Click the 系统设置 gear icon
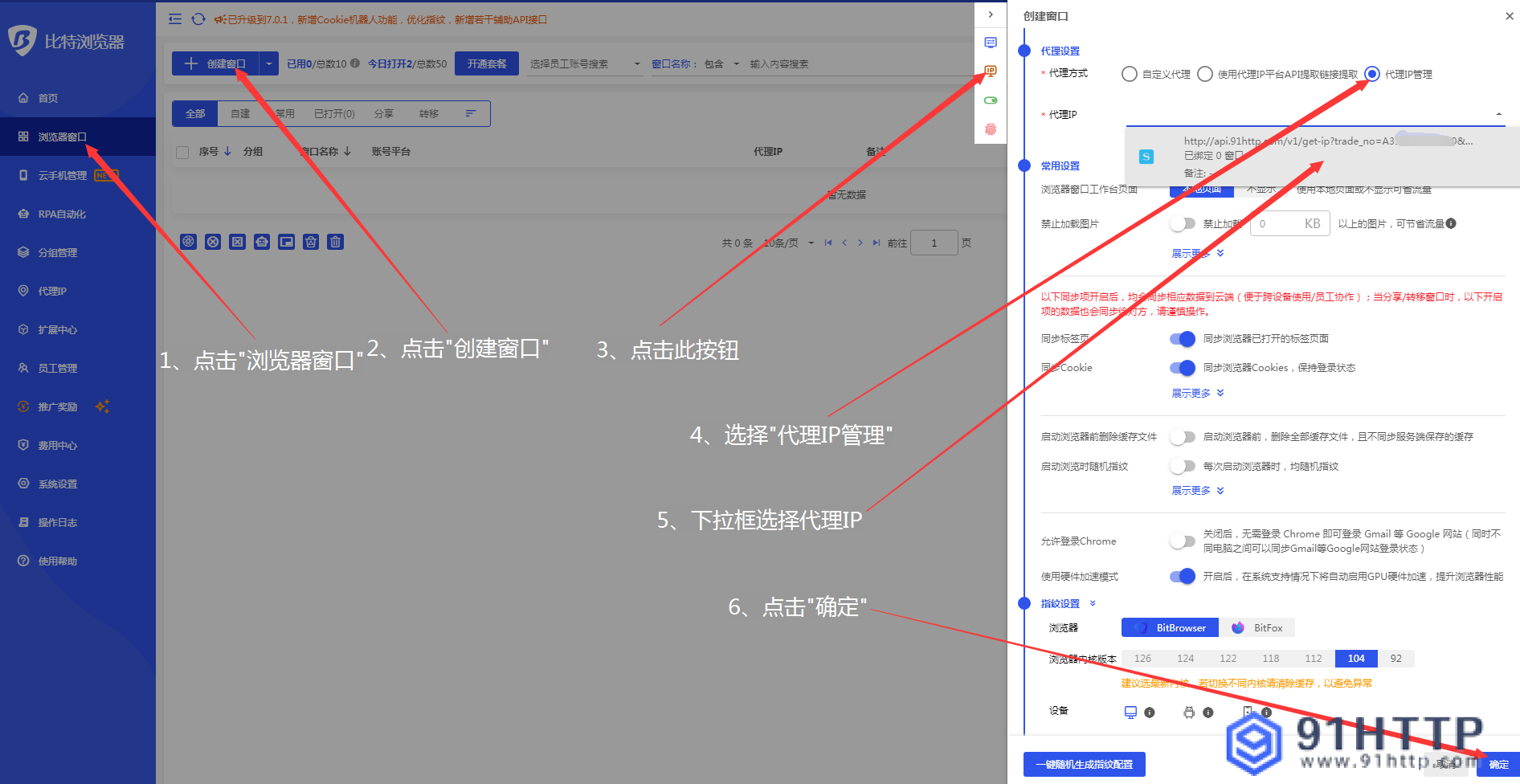 [23, 484]
